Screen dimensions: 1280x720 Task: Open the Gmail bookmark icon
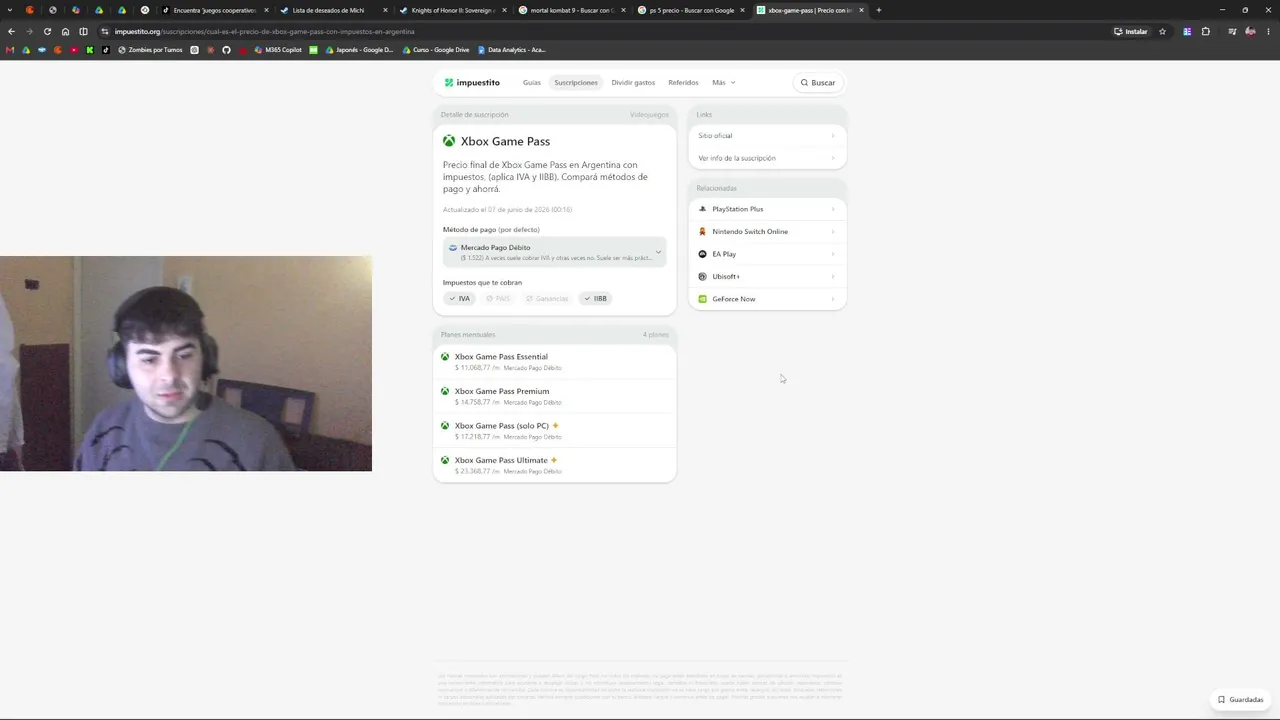tap(10, 50)
